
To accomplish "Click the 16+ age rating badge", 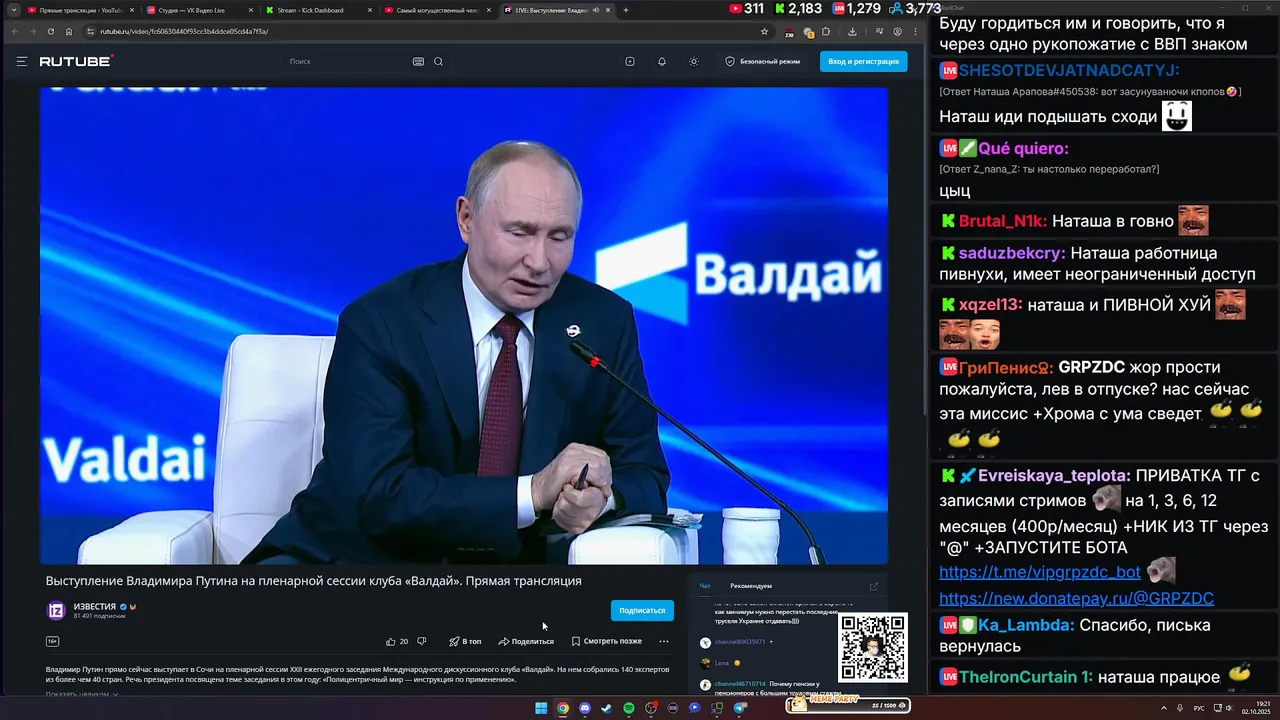I will point(52,641).
